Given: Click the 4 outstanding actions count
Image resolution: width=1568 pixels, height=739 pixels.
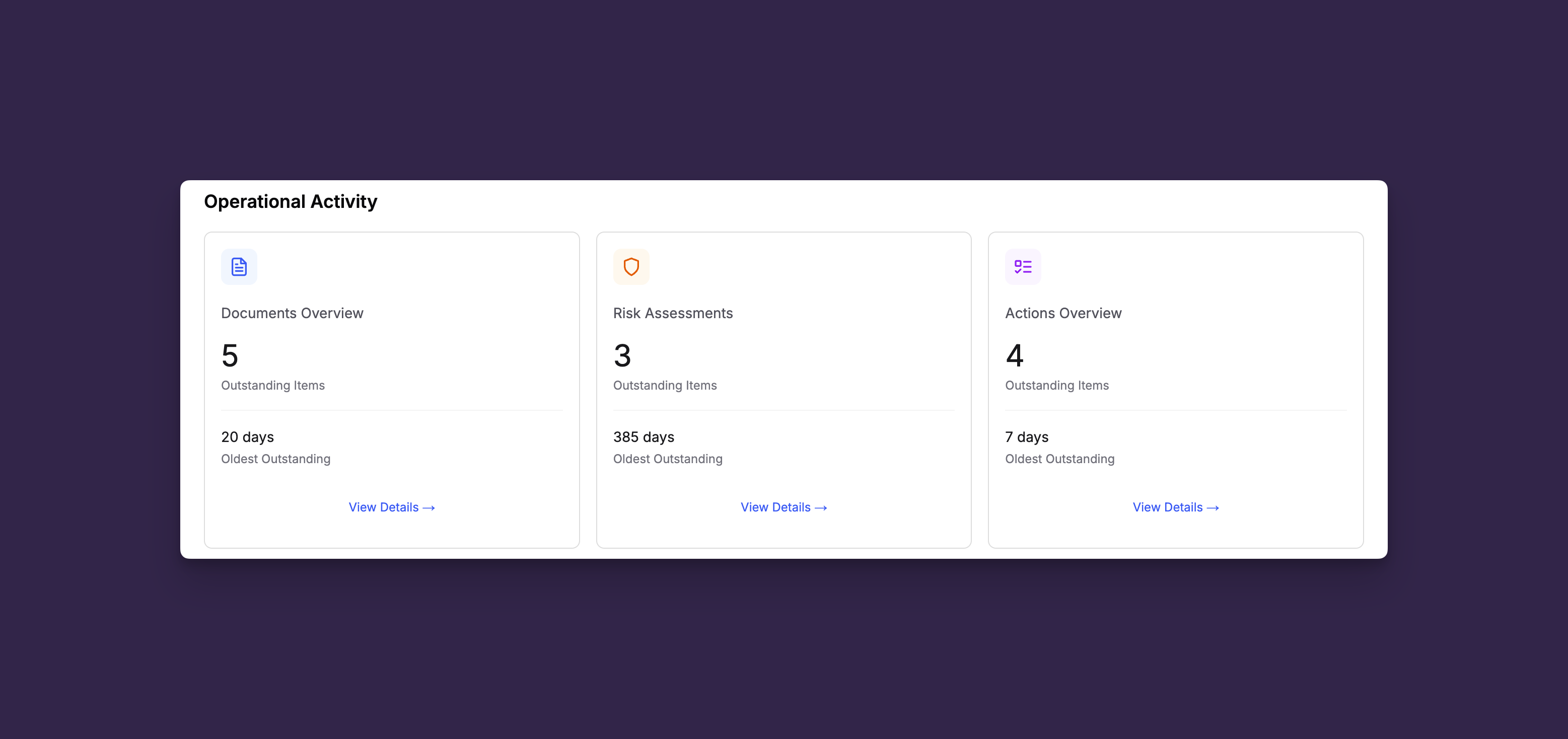Looking at the screenshot, I should pyautogui.click(x=1014, y=355).
